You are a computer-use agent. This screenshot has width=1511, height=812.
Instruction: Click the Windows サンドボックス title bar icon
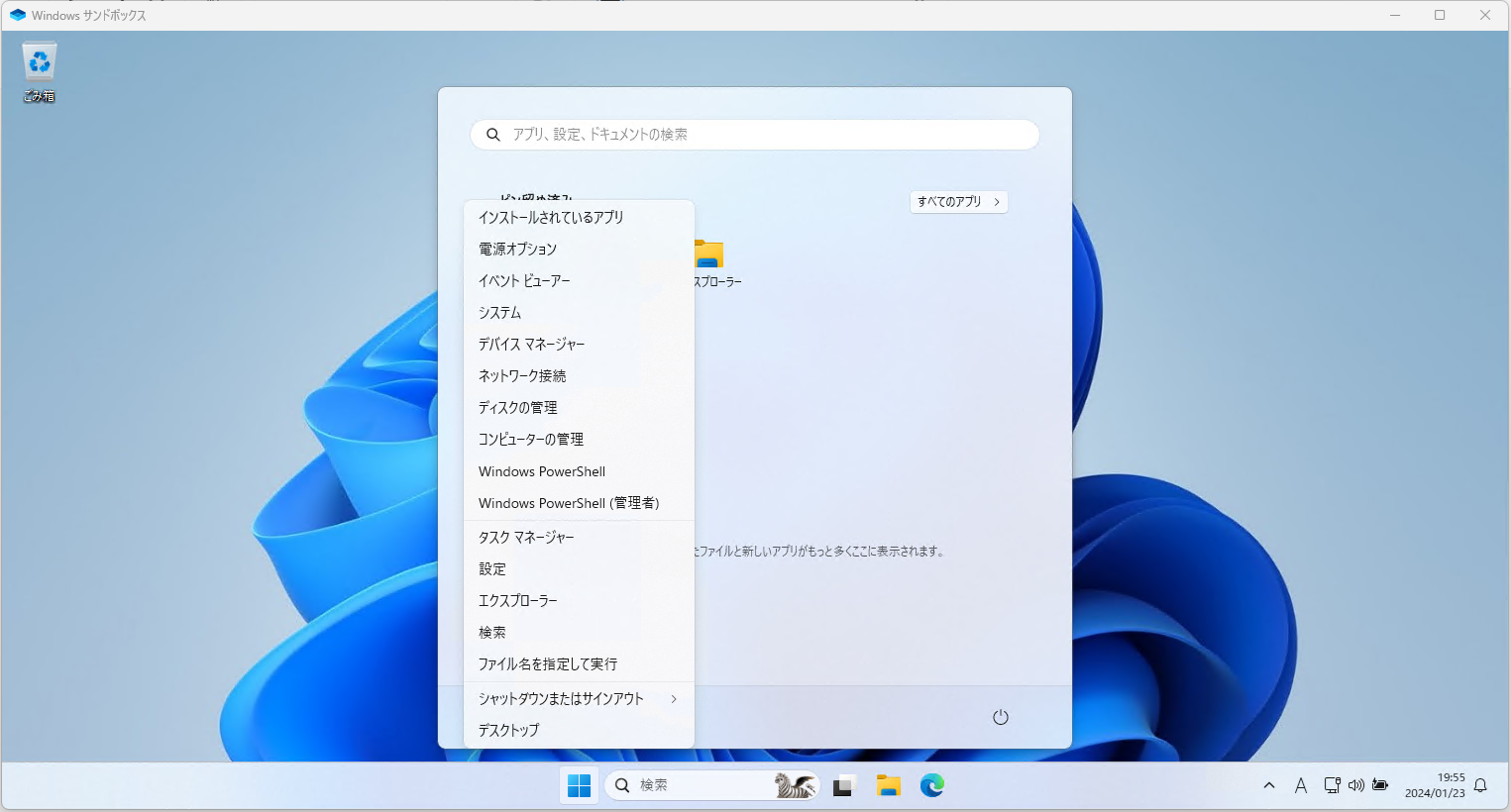coord(17,15)
